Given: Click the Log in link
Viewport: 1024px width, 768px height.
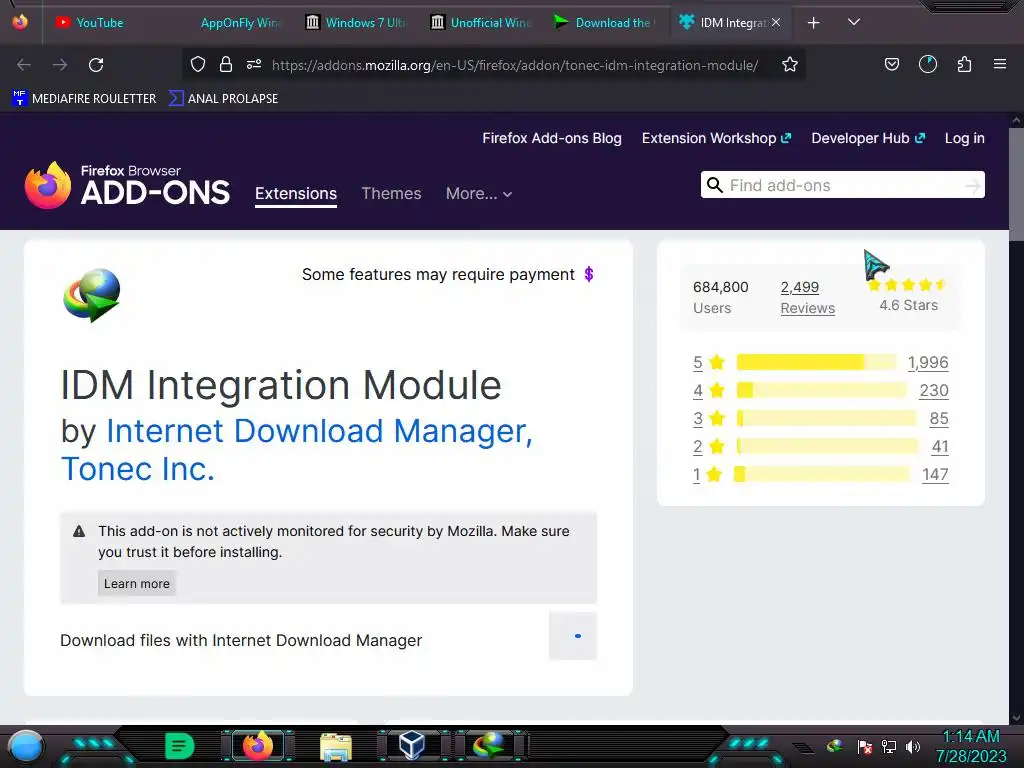Looking at the screenshot, I should tap(965, 138).
